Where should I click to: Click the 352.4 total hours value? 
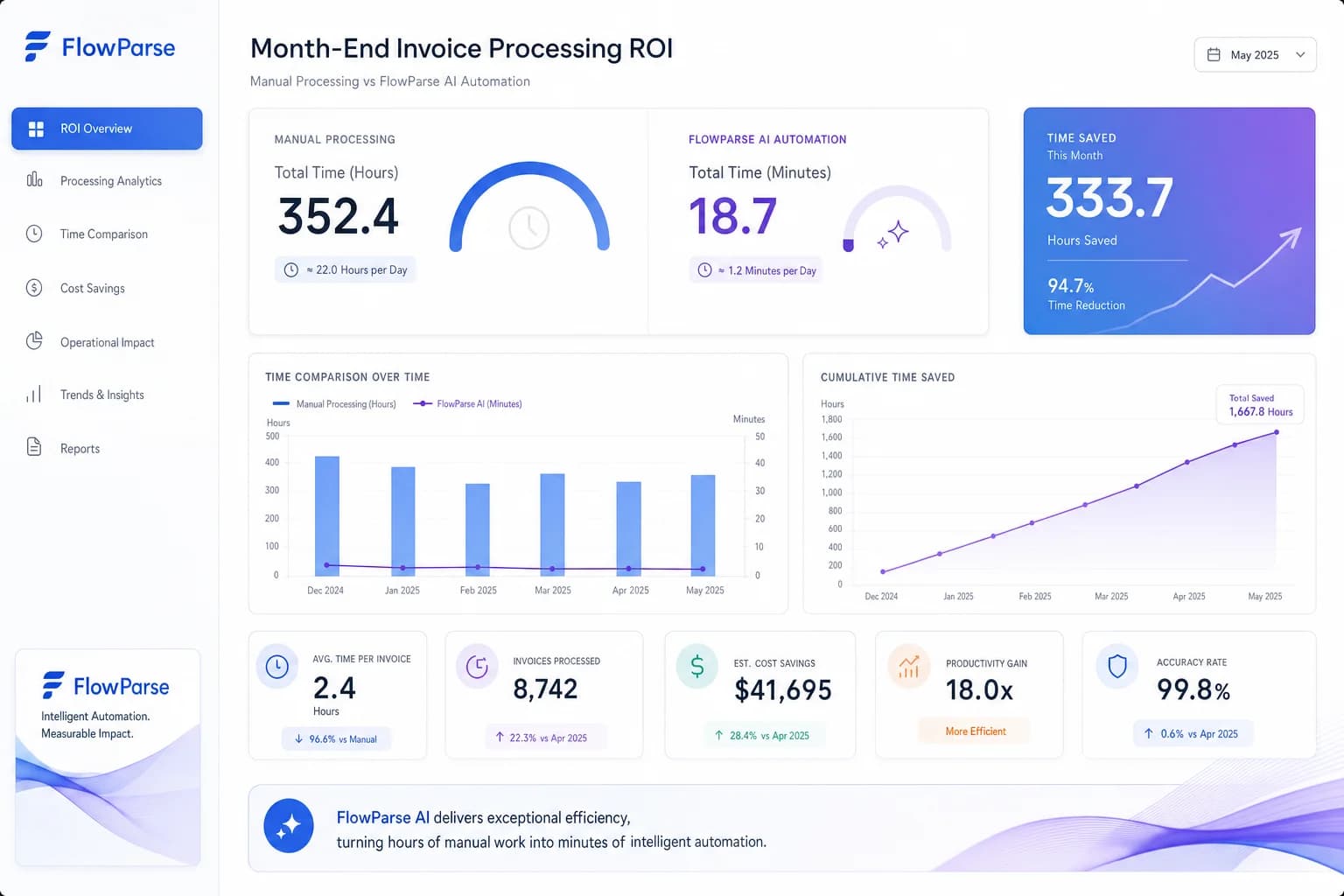click(x=338, y=216)
